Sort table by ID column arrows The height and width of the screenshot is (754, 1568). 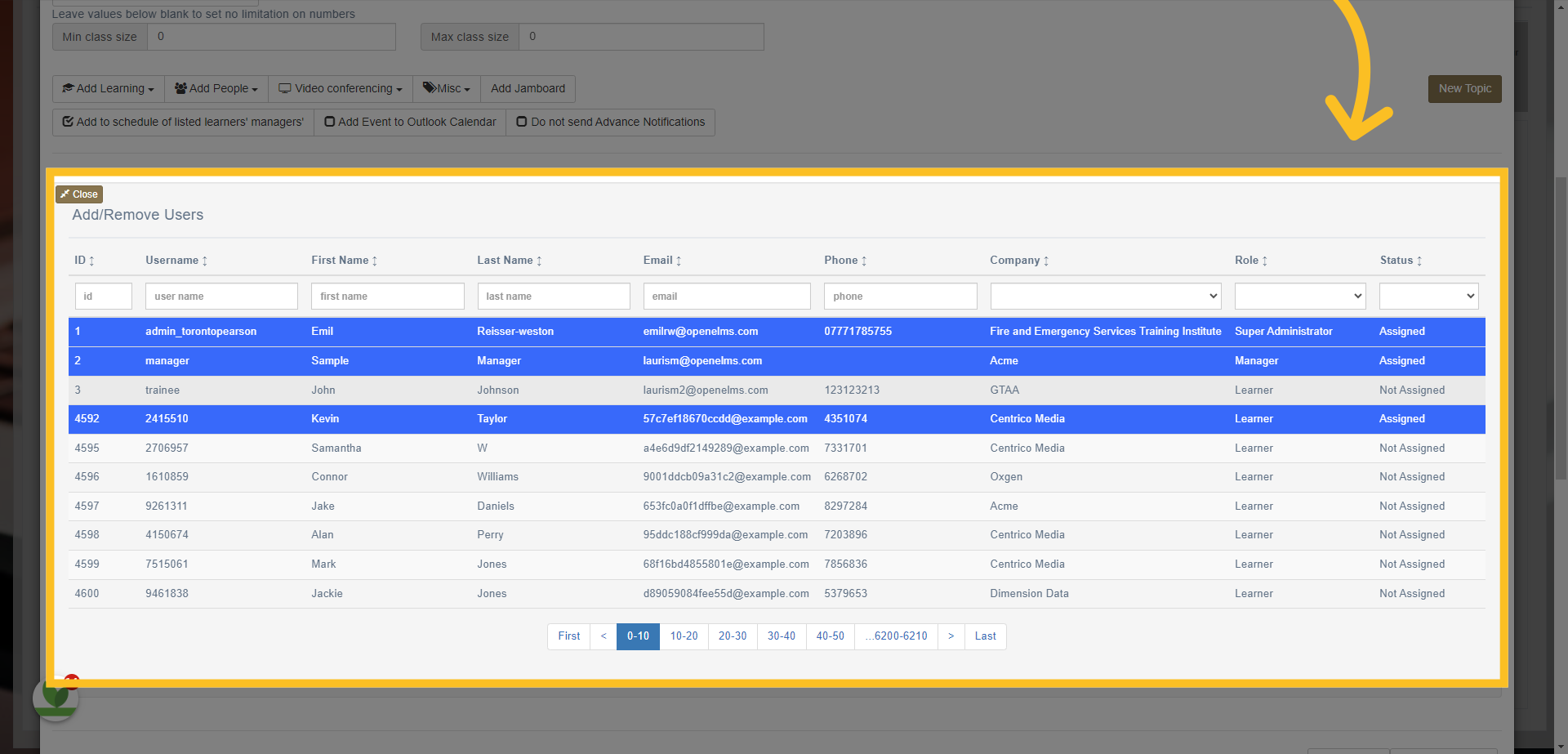coord(91,261)
